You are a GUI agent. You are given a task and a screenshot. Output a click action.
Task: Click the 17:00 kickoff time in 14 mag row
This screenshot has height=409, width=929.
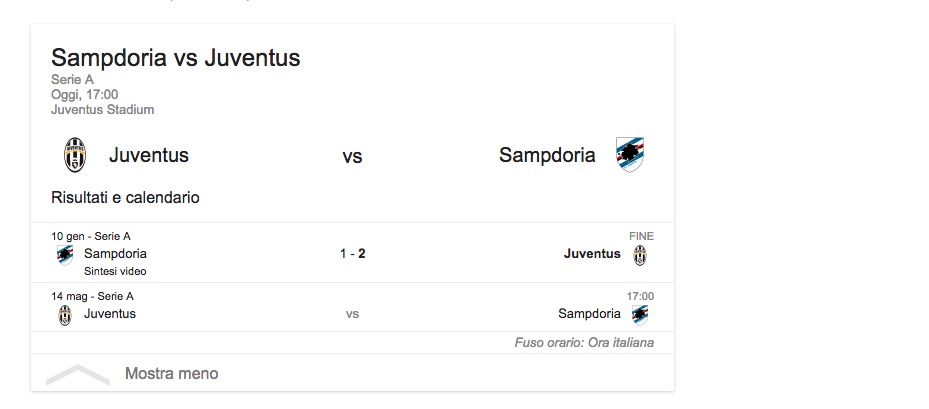click(x=640, y=296)
